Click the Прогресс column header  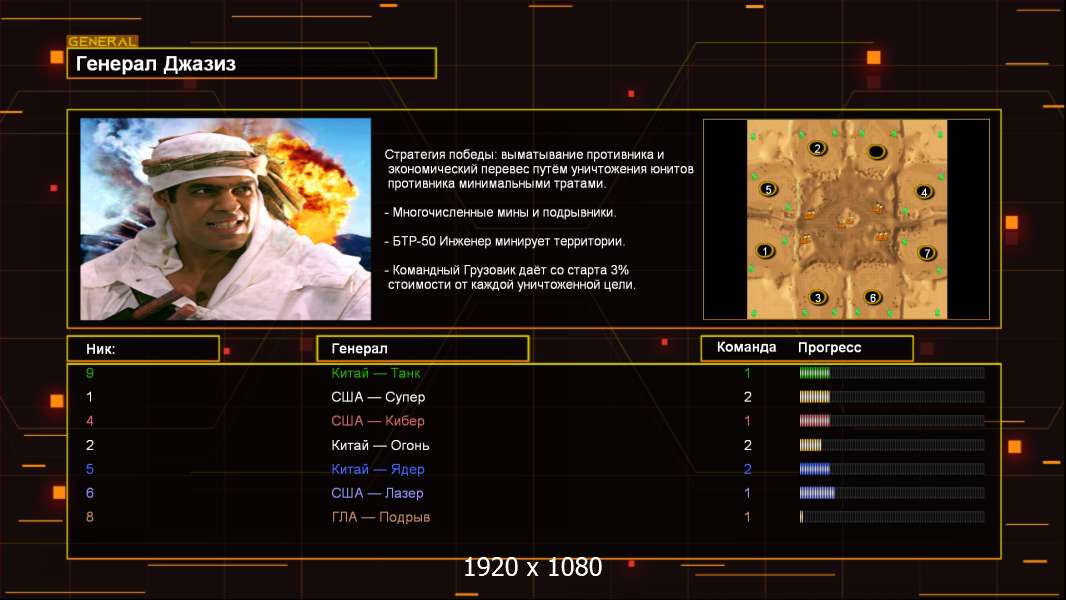tap(829, 347)
